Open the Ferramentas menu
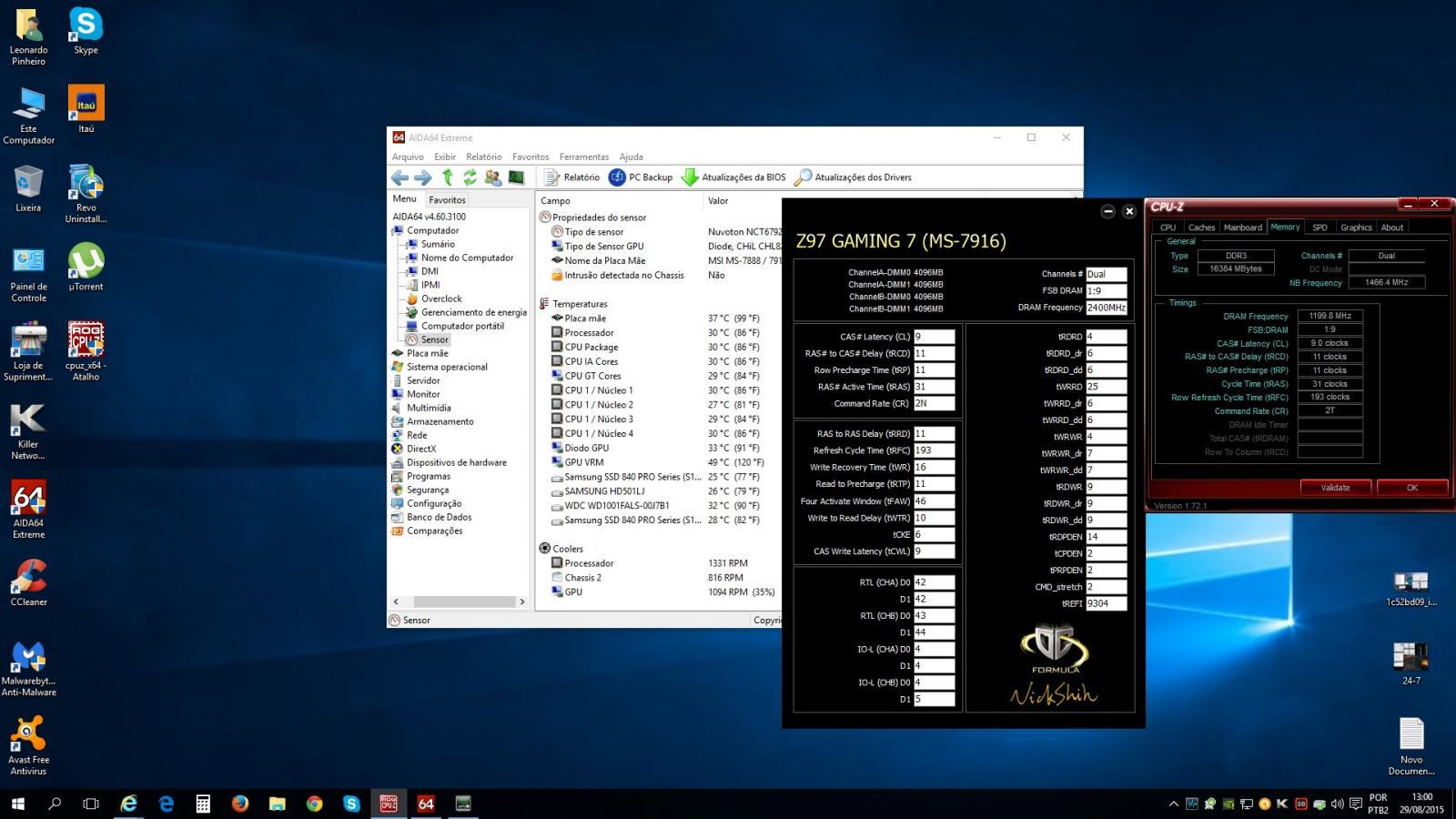 click(584, 157)
